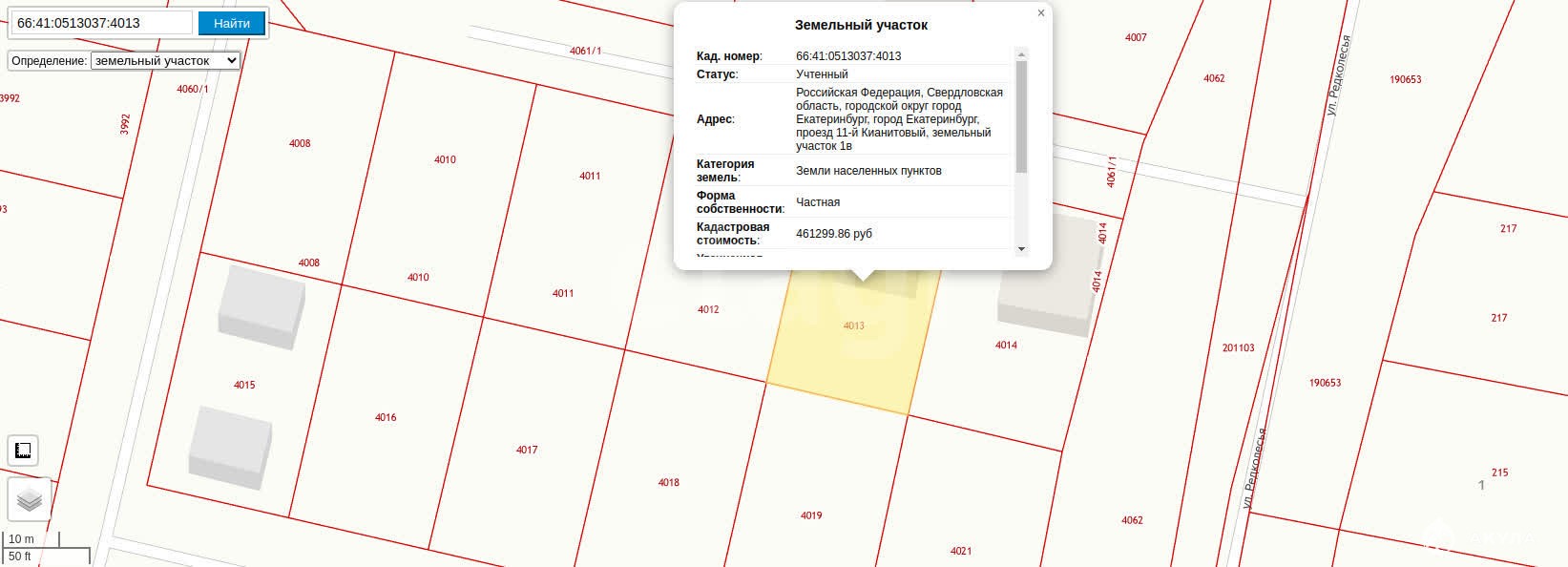The width and height of the screenshot is (1568, 567).
Task: Focus the cadastral number search field
Action: 101,23
